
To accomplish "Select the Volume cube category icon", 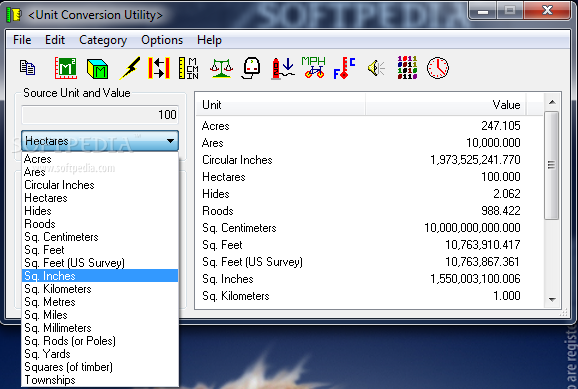I will click(x=97, y=69).
